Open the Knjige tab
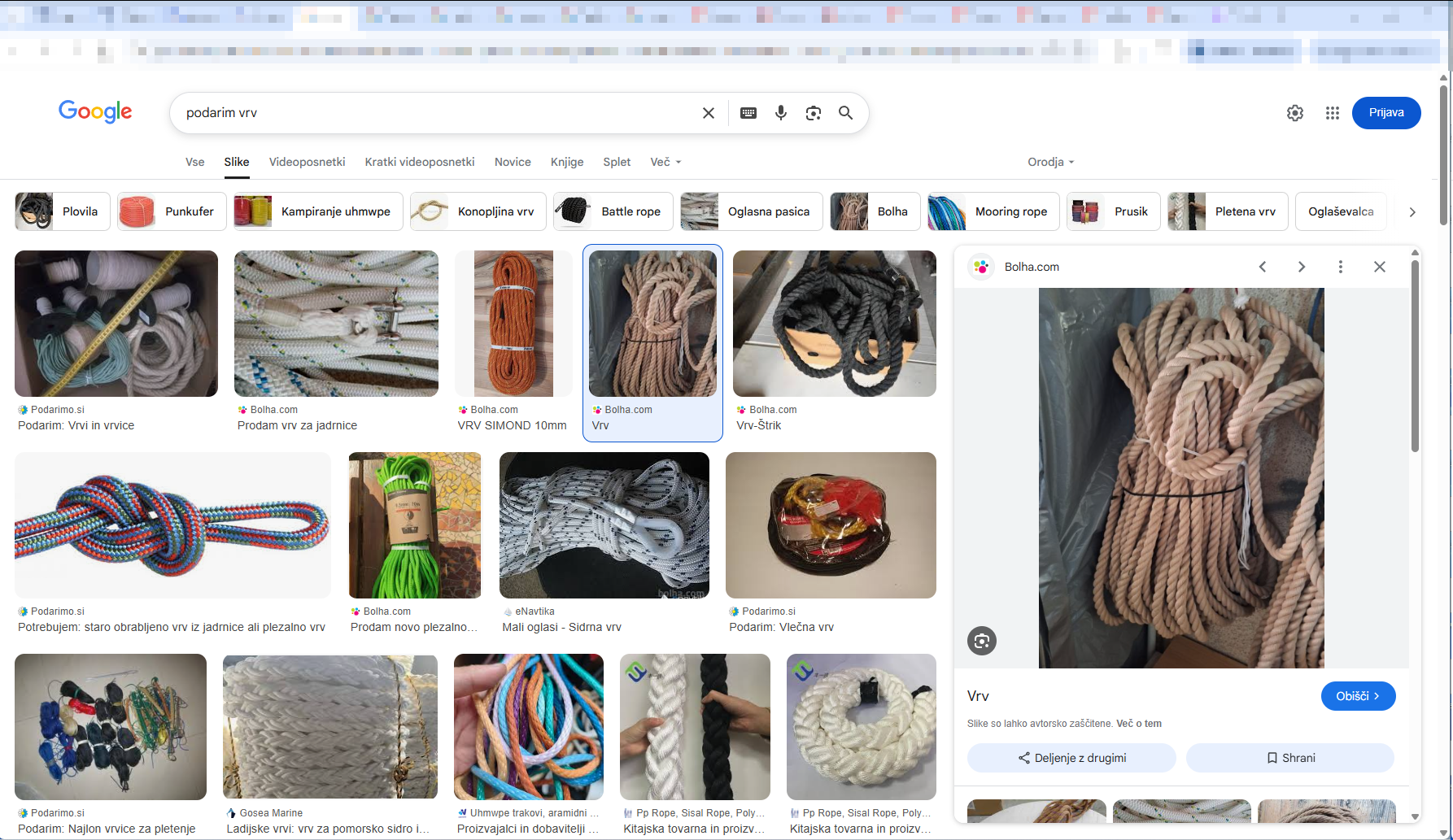 567,162
